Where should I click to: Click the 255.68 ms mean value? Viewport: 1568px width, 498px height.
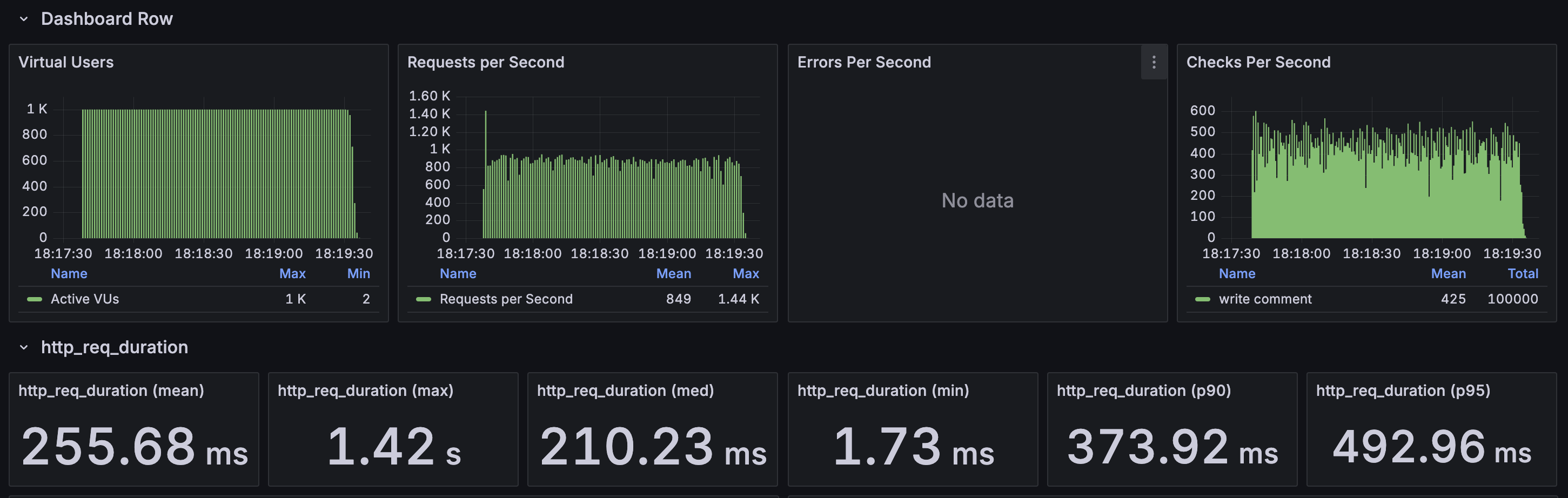tap(135, 447)
